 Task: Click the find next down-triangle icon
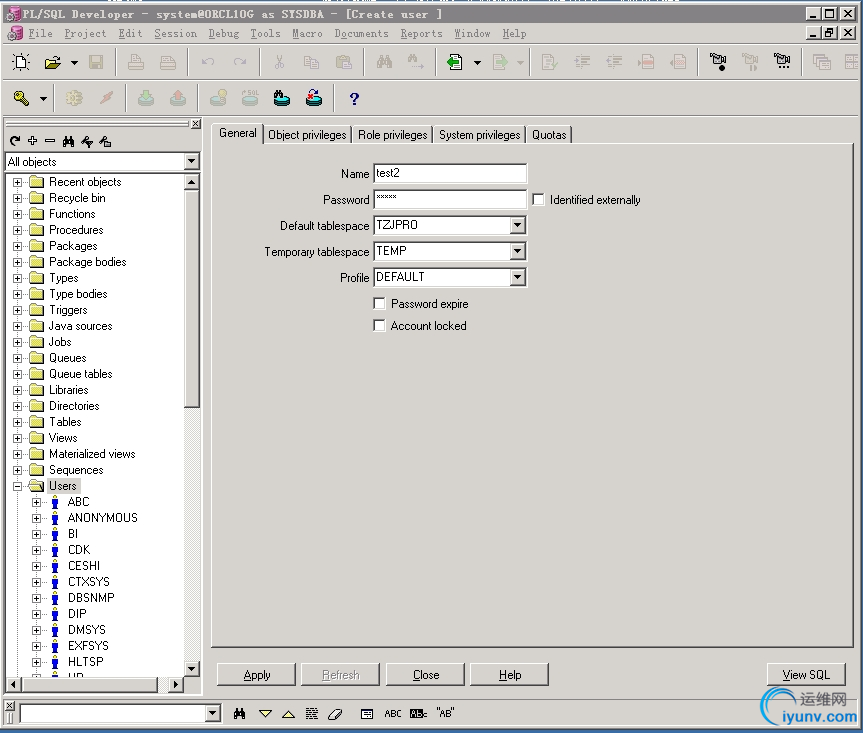coord(265,714)
